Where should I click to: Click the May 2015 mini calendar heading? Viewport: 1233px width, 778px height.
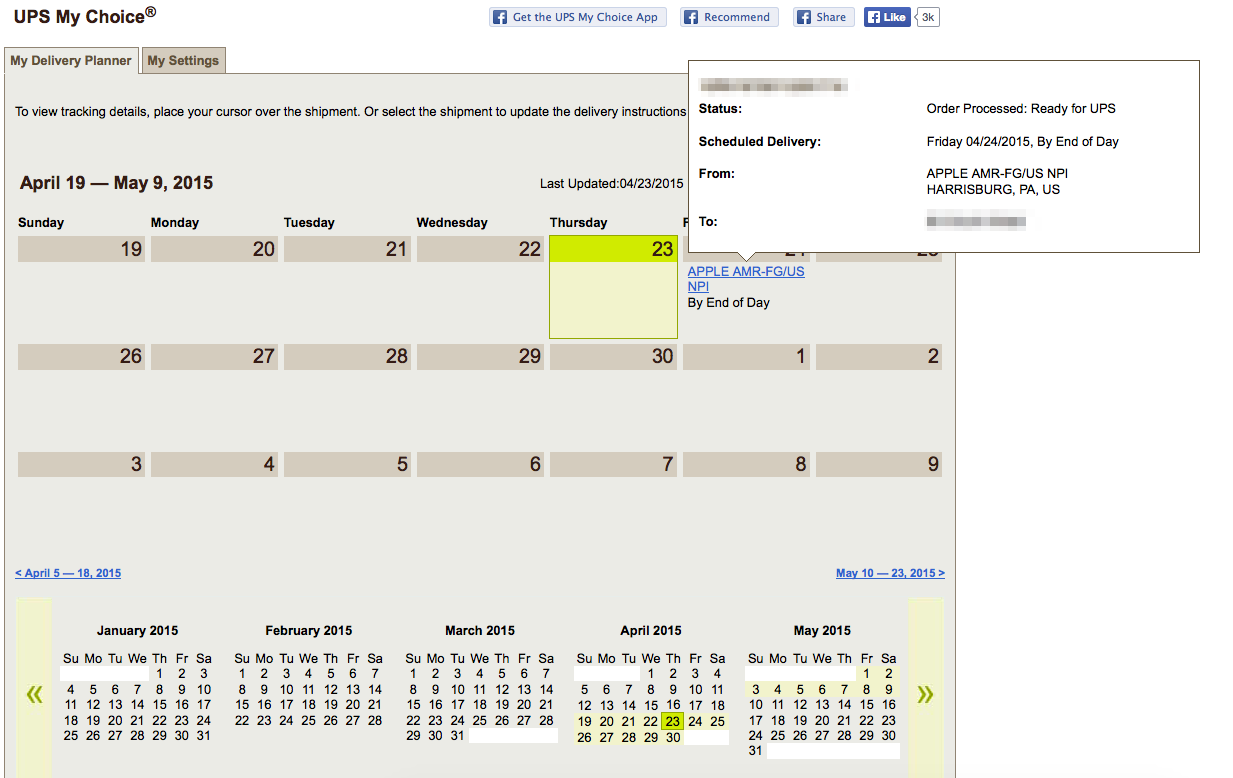coord(822,631)
